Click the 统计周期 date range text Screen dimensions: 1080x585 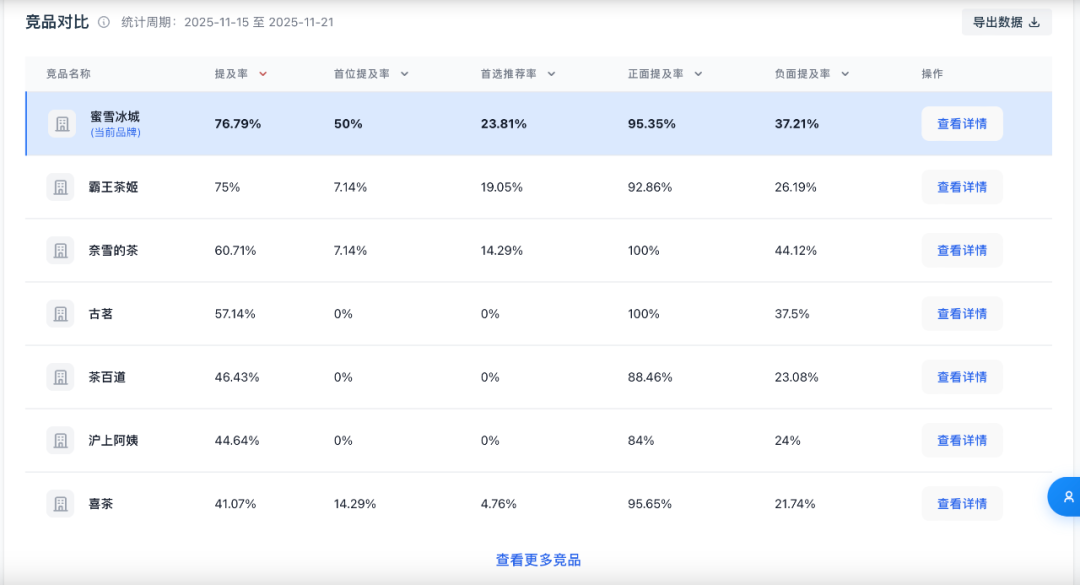pyautogui.click(x=227, y=22)
